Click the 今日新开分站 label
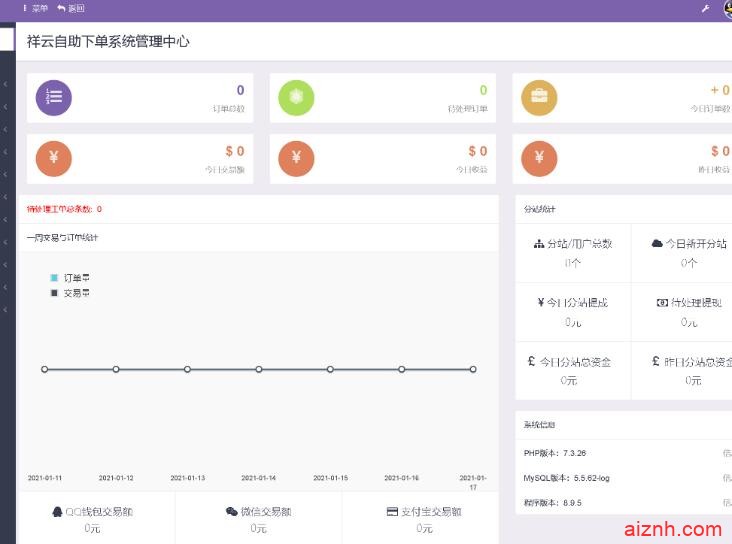The height and width of the screenshot is (544, 732). (x=696, y=243)
